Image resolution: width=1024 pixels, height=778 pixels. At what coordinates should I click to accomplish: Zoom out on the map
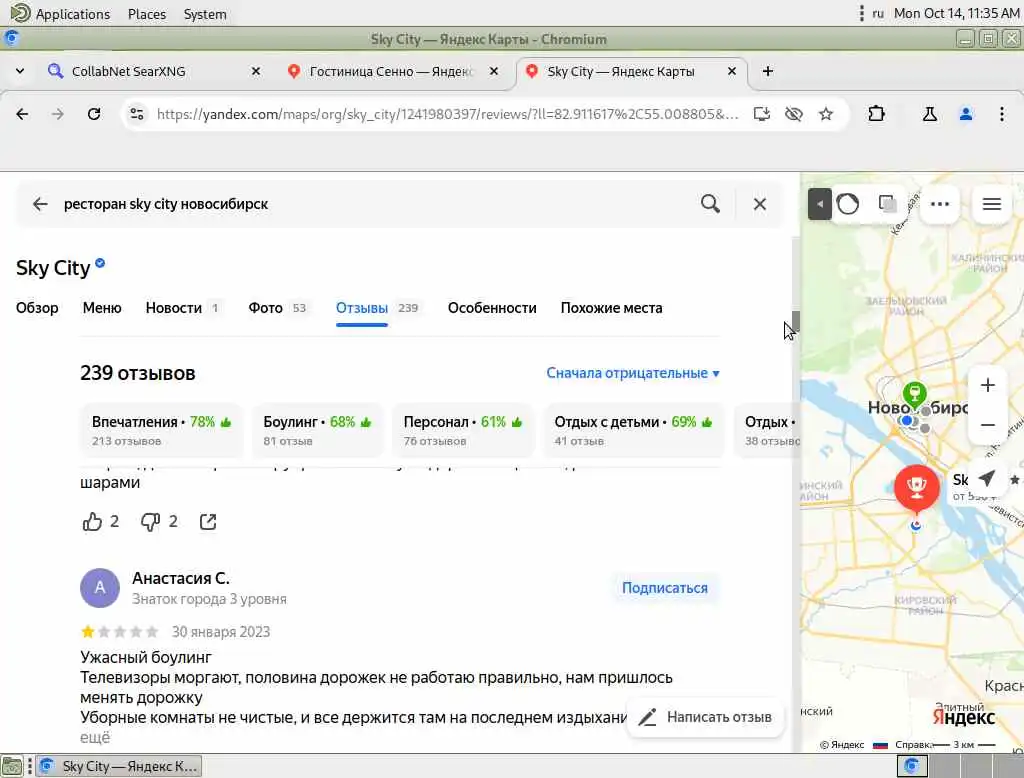[x=987, y=425]
